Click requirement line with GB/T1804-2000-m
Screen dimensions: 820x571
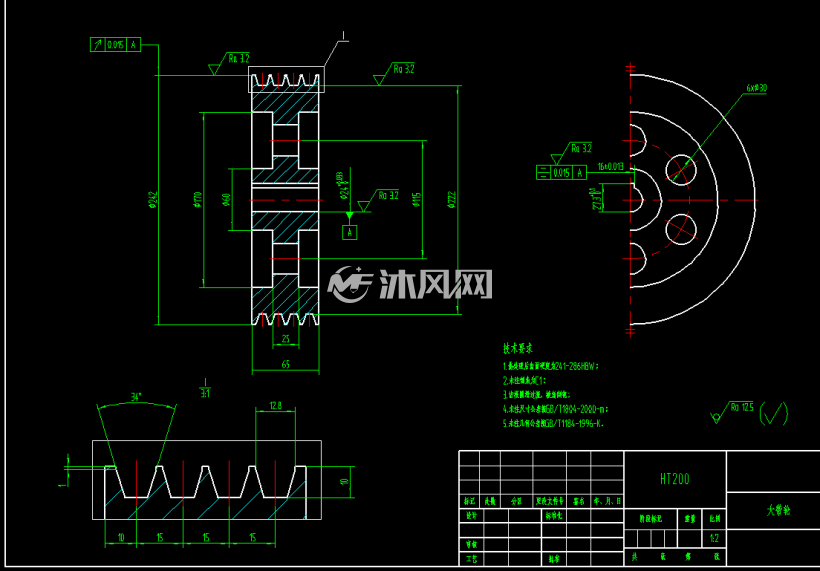coord(555,409)
